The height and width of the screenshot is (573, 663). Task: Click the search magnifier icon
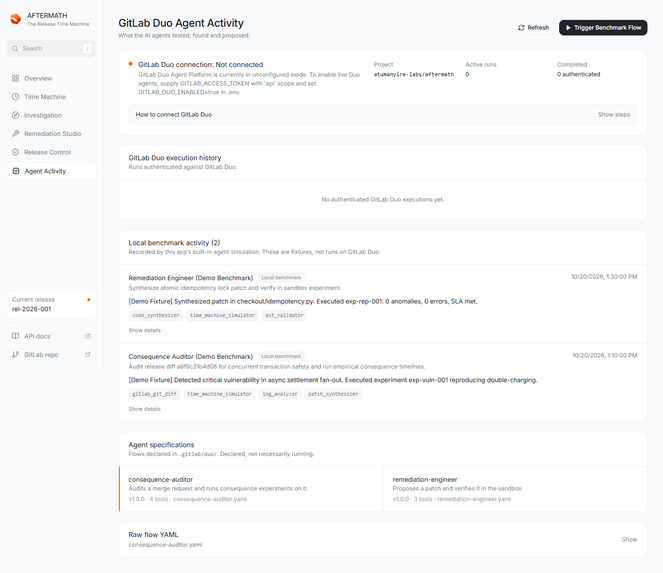(15, 49)
